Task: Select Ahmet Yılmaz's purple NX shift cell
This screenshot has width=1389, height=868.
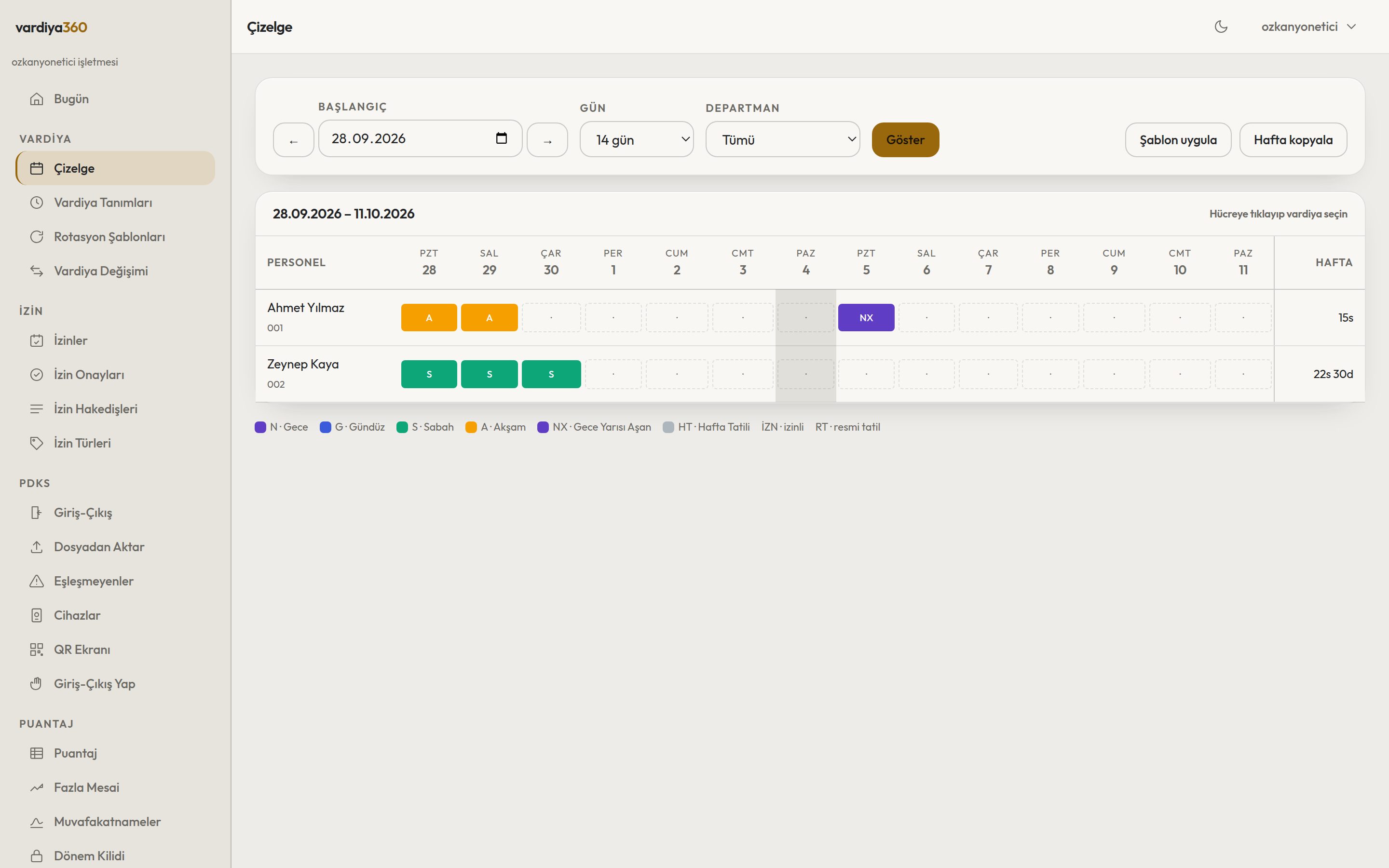Action: point(866,317)
